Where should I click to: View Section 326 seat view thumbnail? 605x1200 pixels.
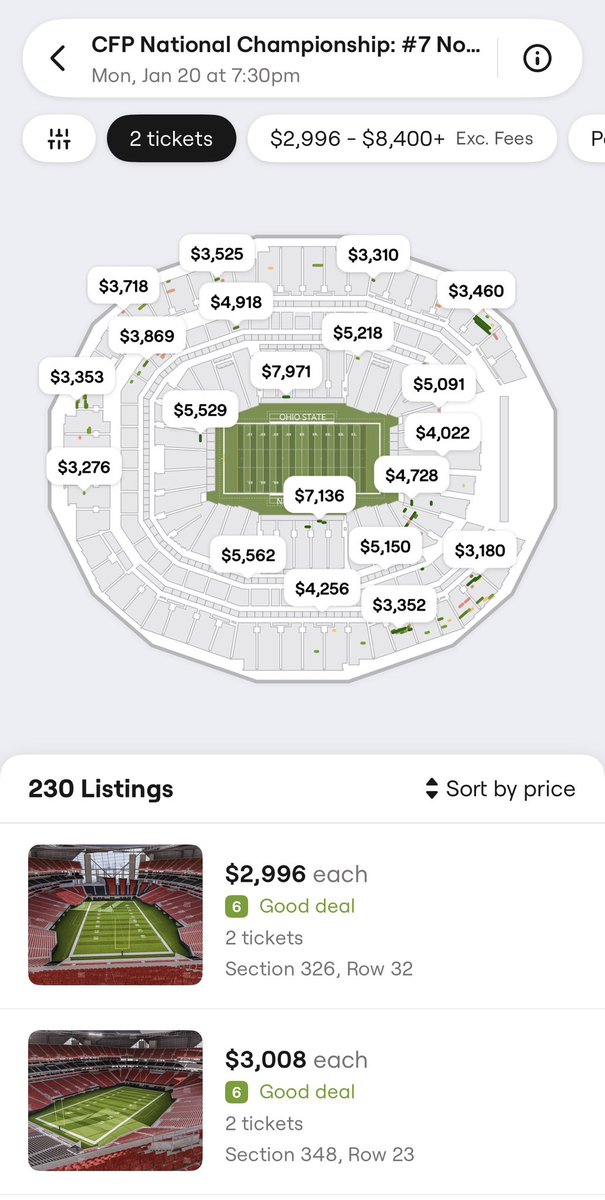(115, 915)
